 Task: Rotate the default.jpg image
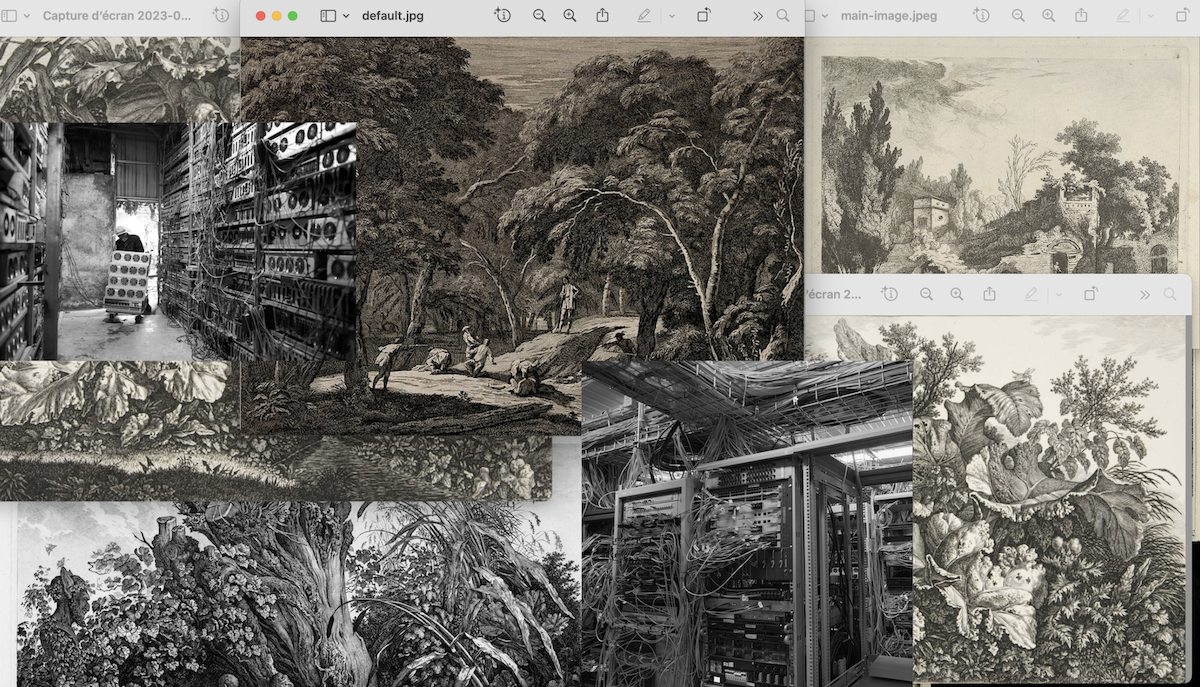(704, 16)
